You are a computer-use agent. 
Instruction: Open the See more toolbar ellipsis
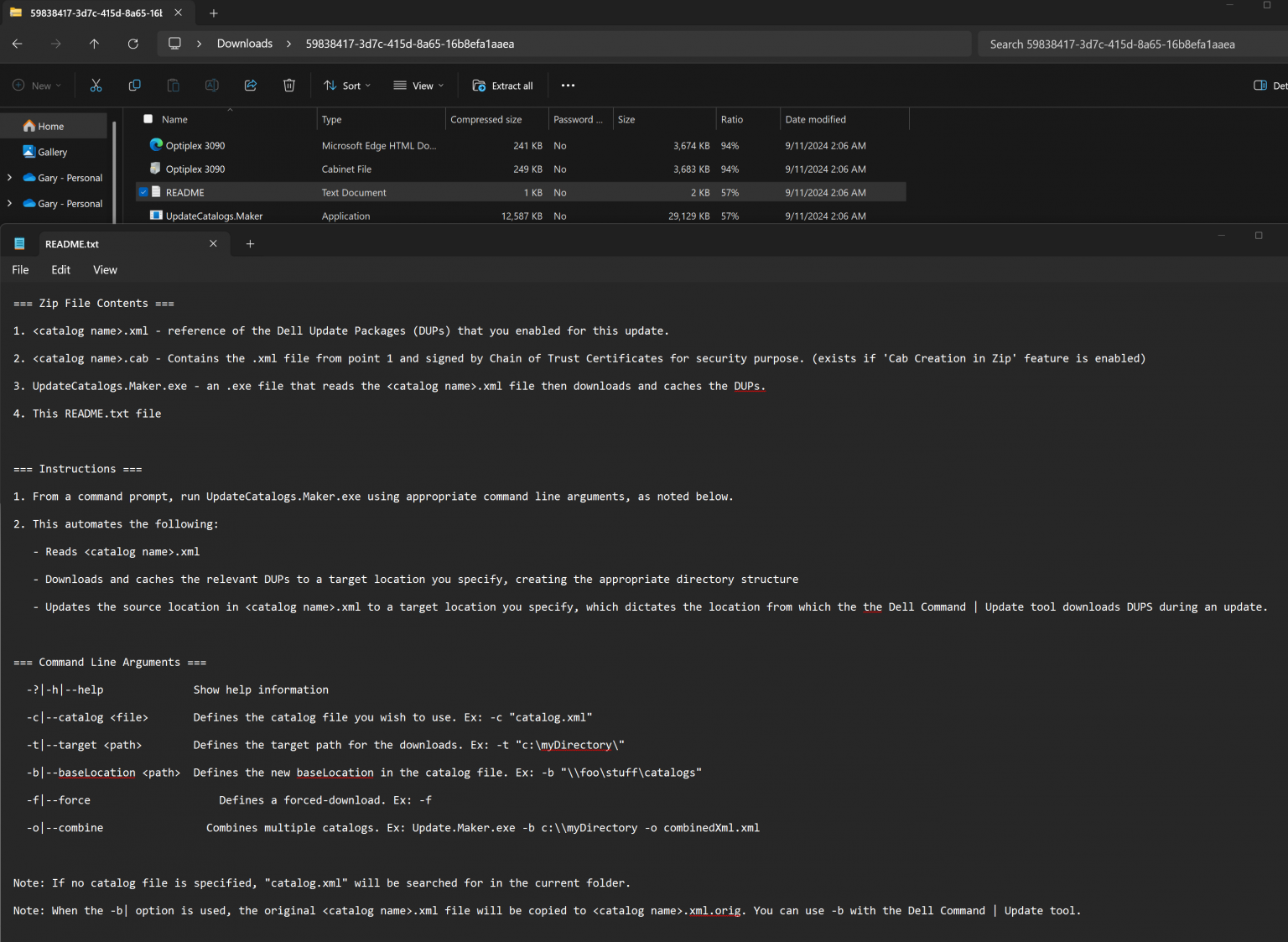pyautogui.click(x=568, y=85)
